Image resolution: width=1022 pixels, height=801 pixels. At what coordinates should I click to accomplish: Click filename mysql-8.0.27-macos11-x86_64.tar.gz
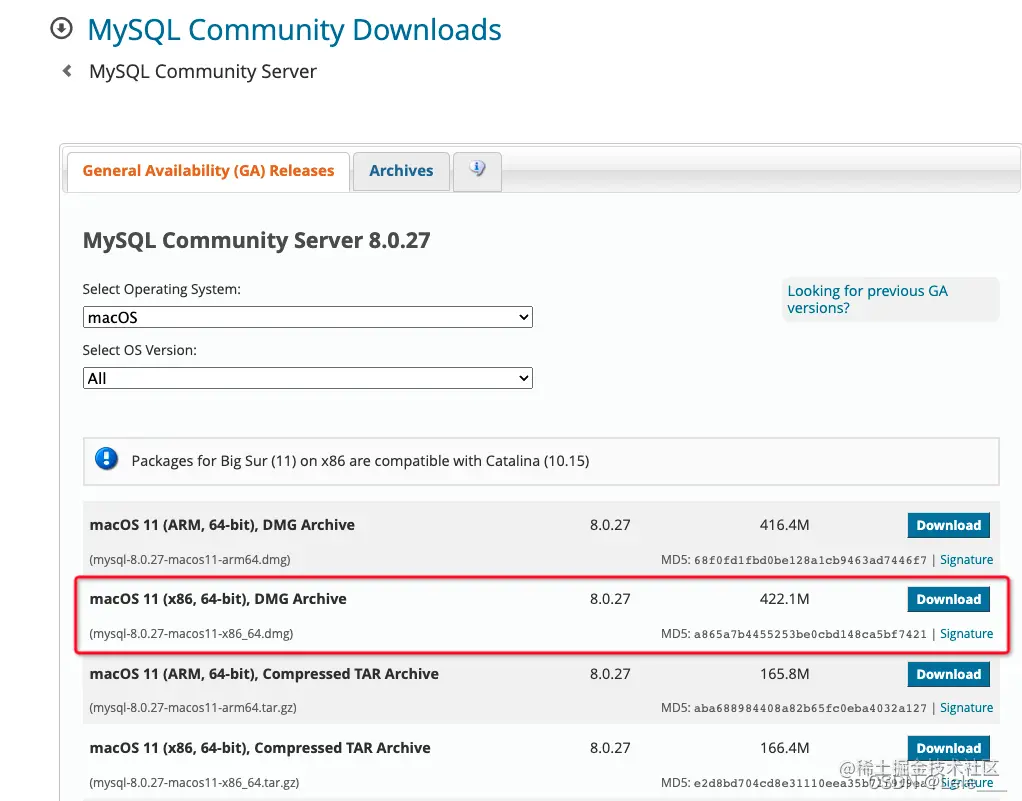coord(194,782)
